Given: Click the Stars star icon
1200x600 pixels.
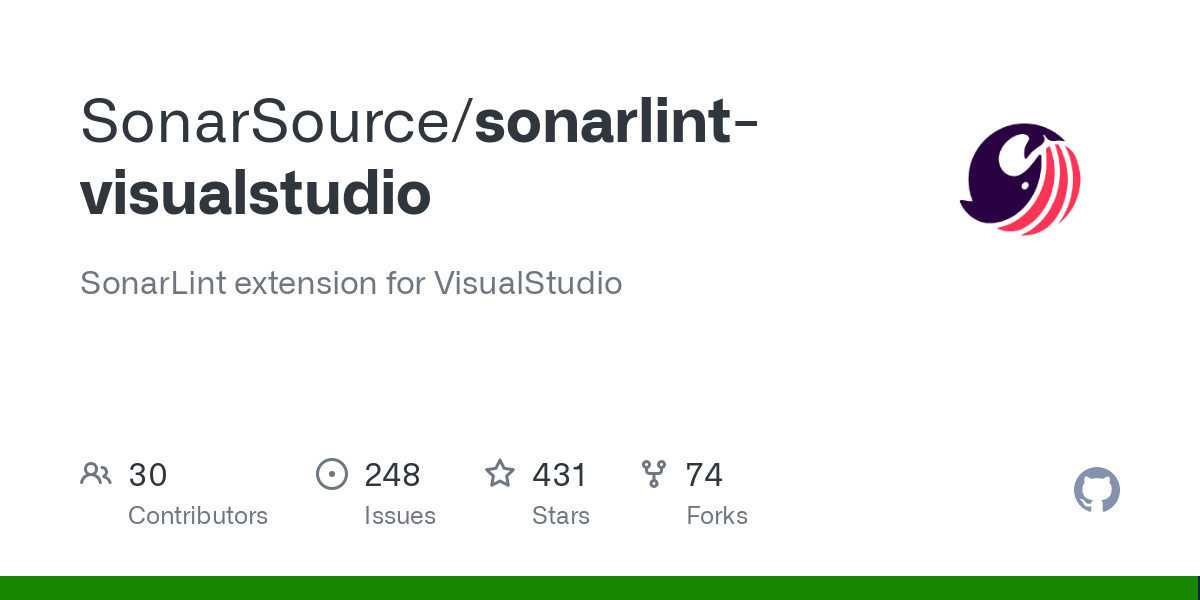Looking at the screenshot, I should (x=500, y=474).
